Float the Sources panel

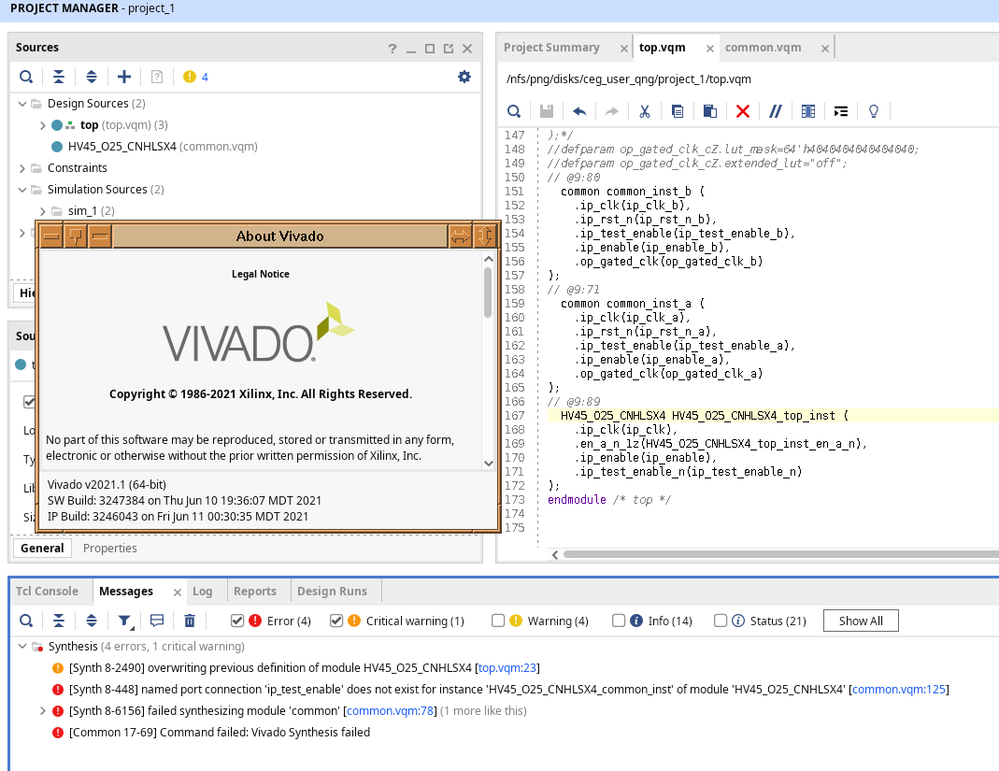click(x=449, y=48)
